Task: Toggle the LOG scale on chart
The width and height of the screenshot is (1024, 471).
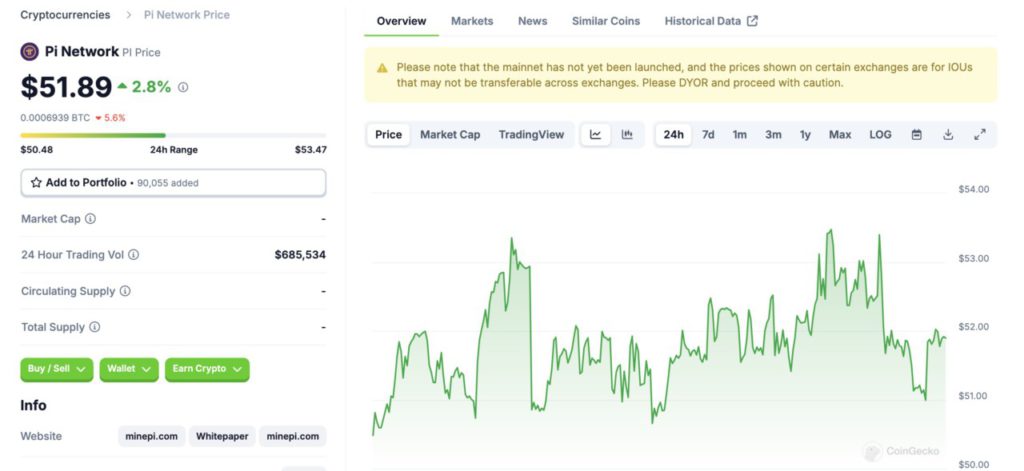Action: point(880,135)
